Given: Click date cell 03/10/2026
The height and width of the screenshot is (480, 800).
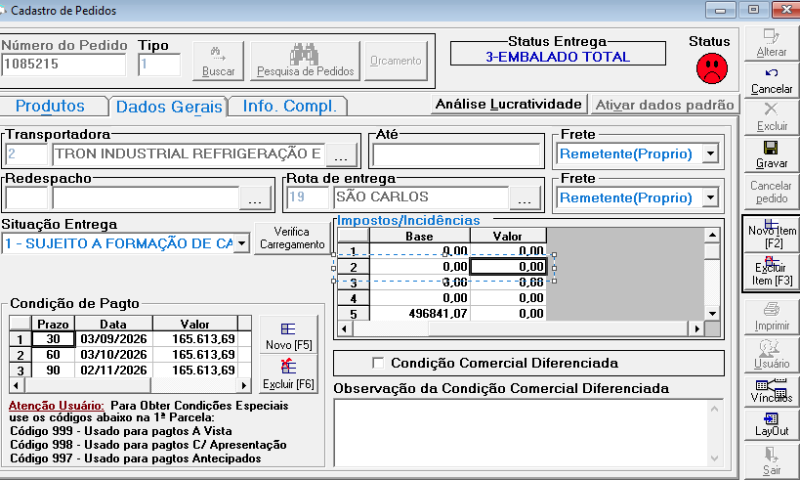Looking at the screenshot, I should coord(114,355).
